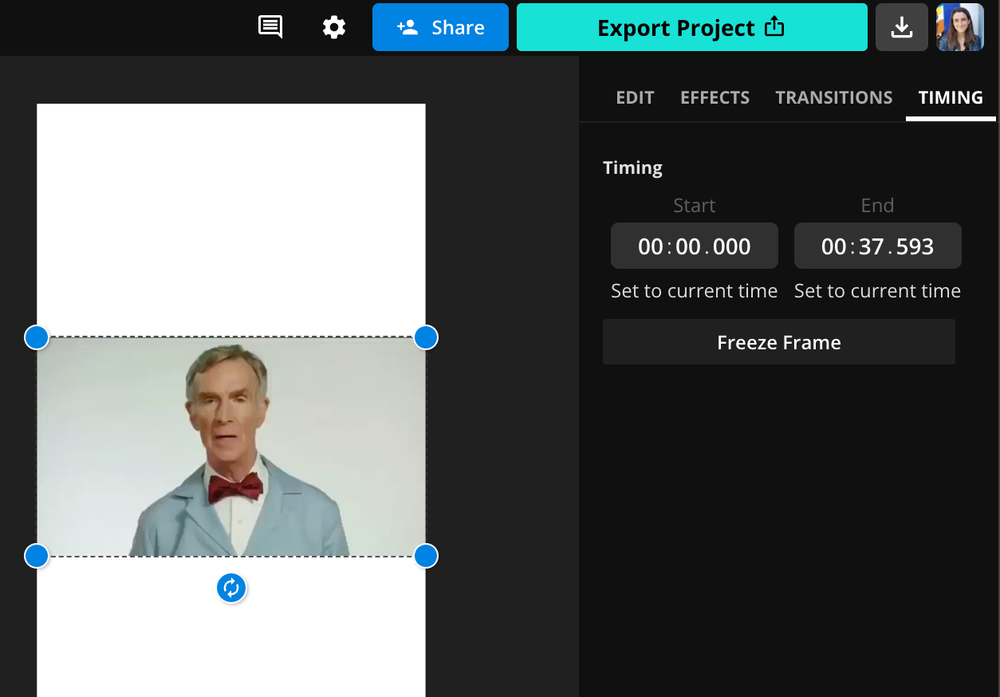1000x697 pixels.
Task: Click the export arrow icon on Export Project
Action: pyautogui.click(x=774, y=27)
